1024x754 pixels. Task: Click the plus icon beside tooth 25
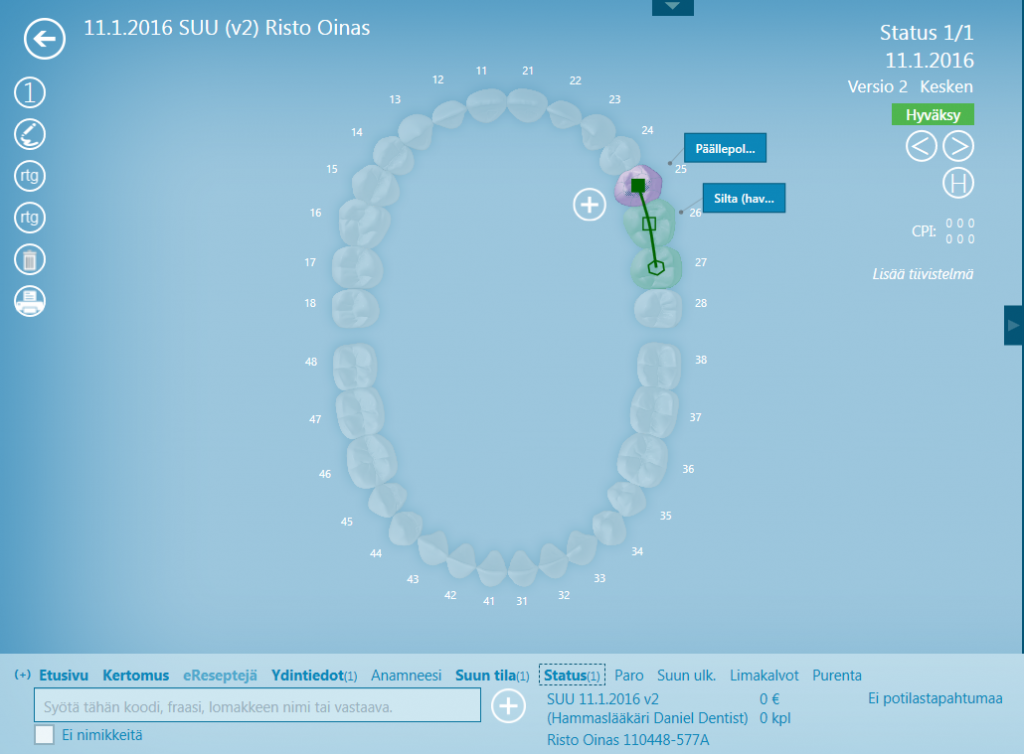tap(589, 204)
